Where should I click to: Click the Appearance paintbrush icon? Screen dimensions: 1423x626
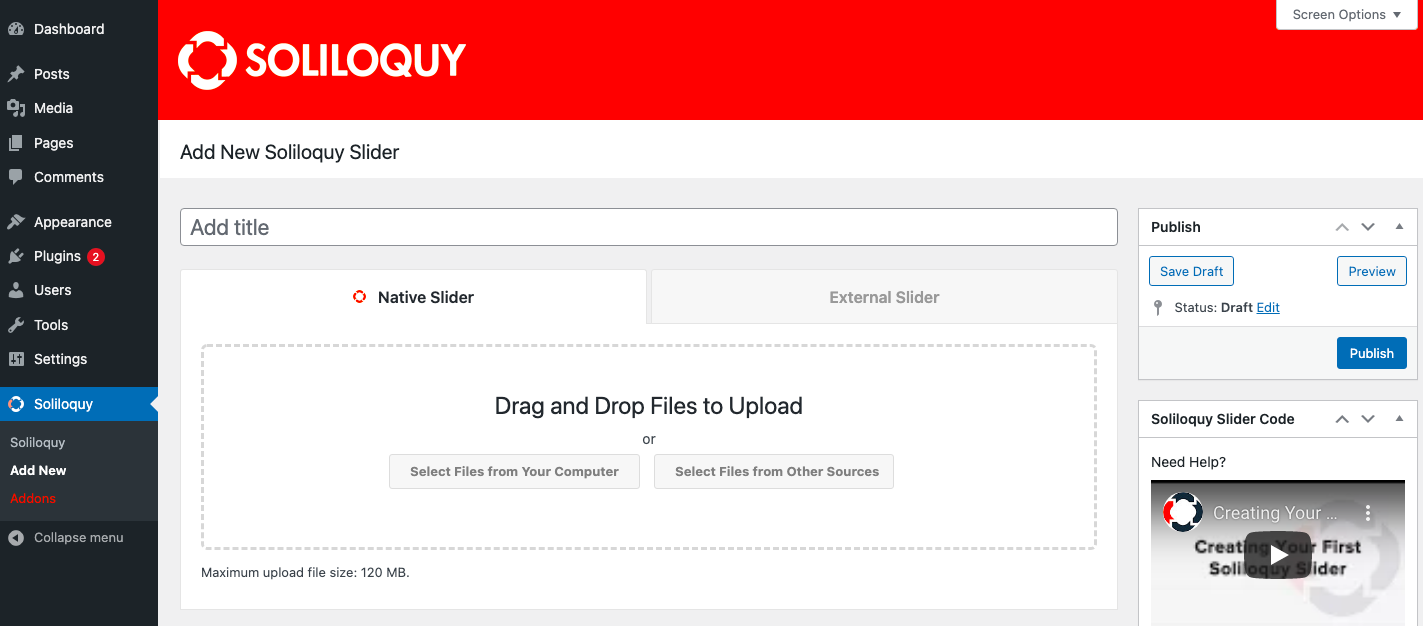click(x=16, y=222)
